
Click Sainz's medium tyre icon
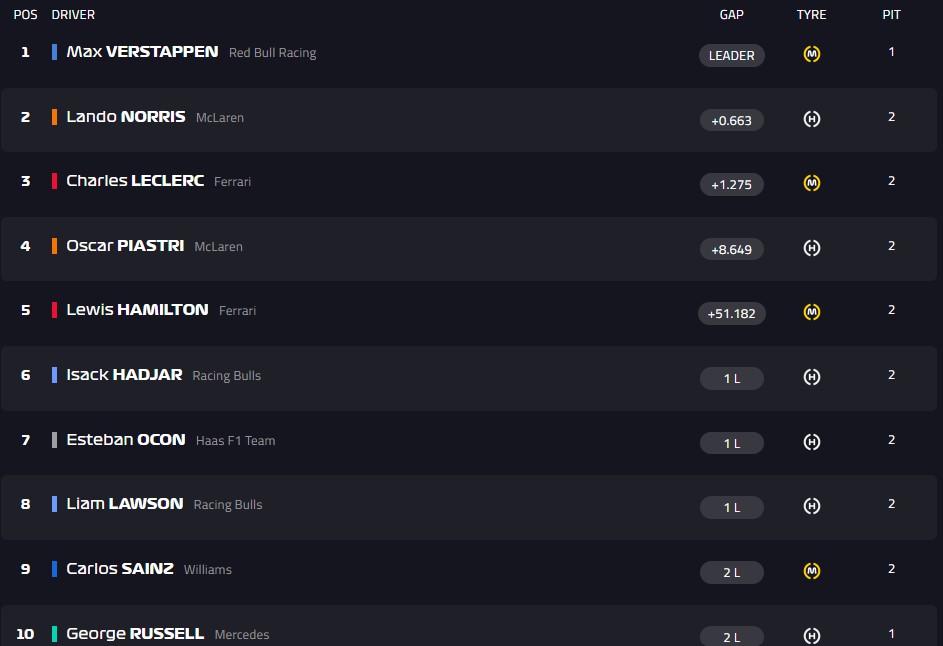tap(812, 571)
